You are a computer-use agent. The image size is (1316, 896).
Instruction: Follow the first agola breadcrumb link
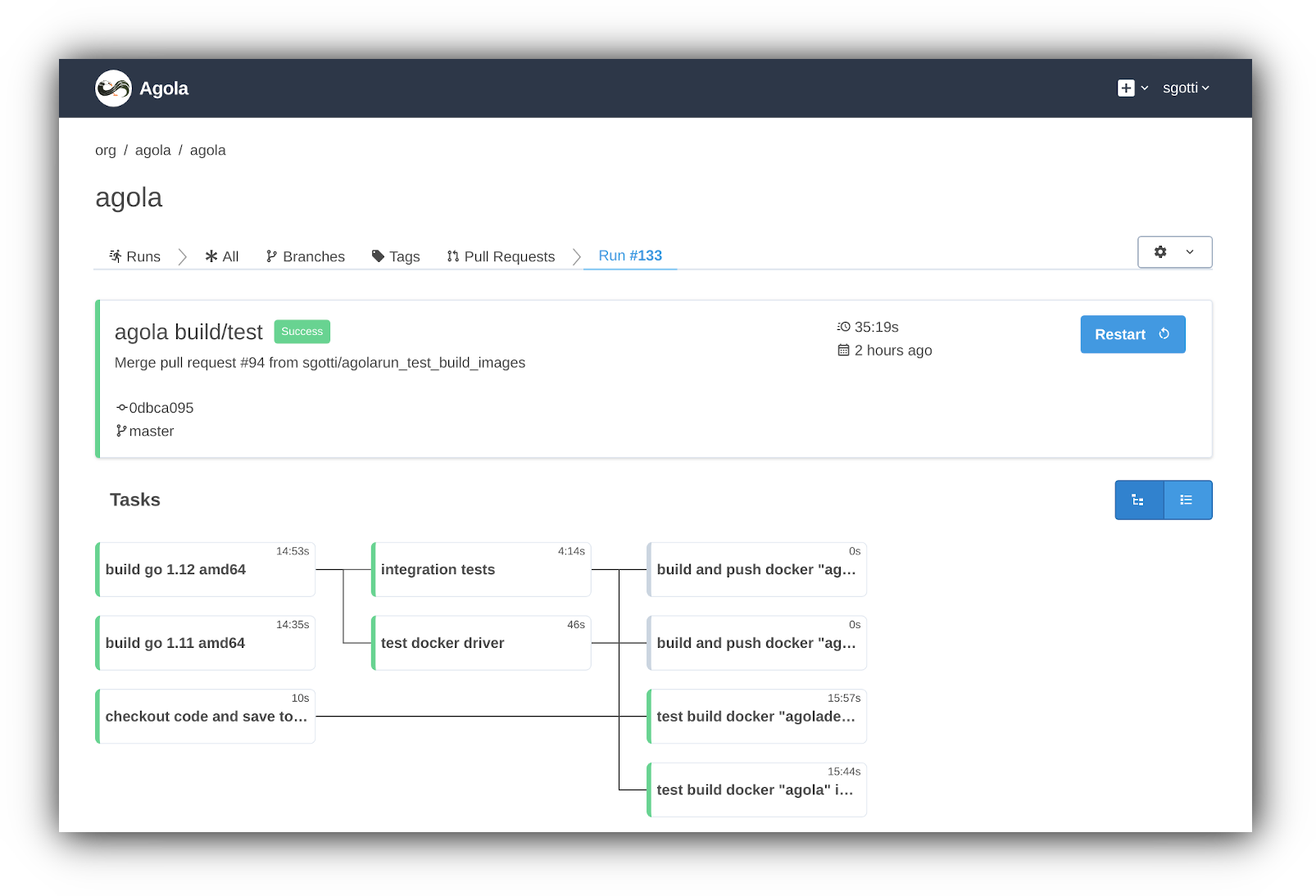tap(153, 151)
